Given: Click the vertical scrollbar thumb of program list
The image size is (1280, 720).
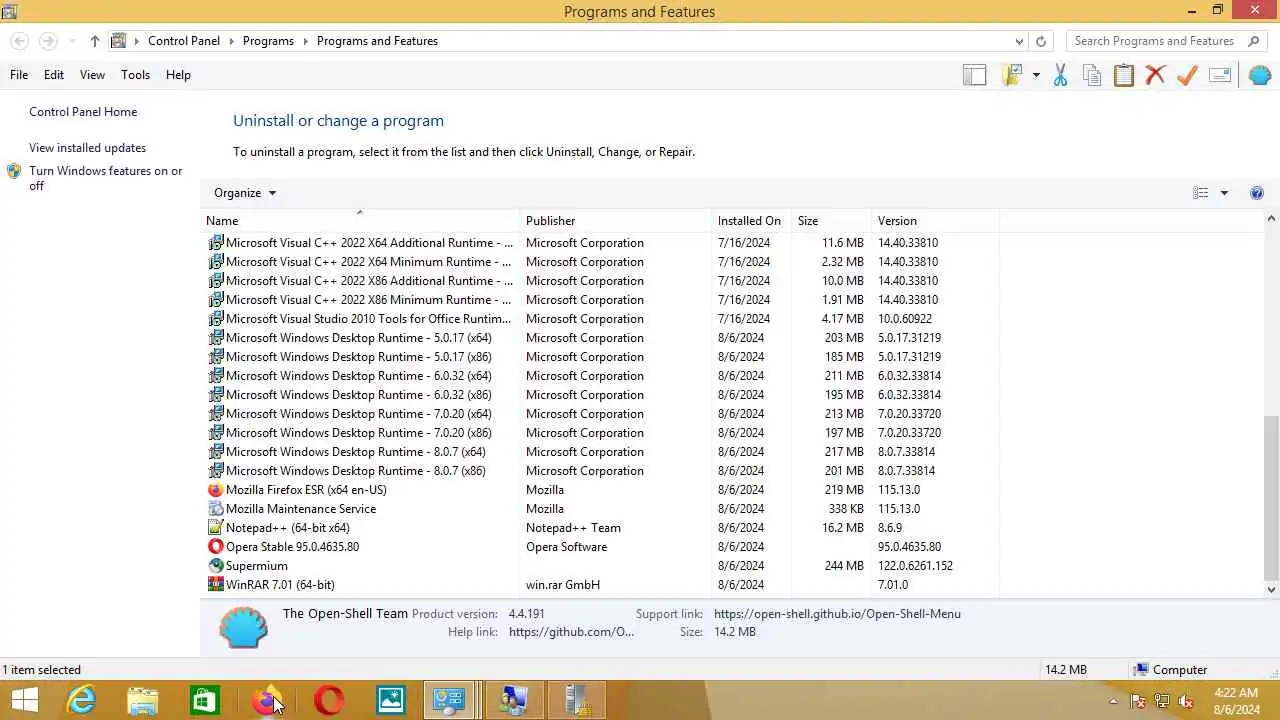Looking at the screenshot, I should (1271, 498).
